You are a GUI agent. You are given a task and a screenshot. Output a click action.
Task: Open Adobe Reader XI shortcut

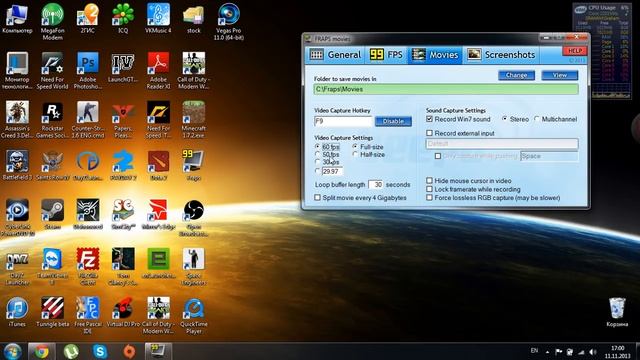(158, 70)
